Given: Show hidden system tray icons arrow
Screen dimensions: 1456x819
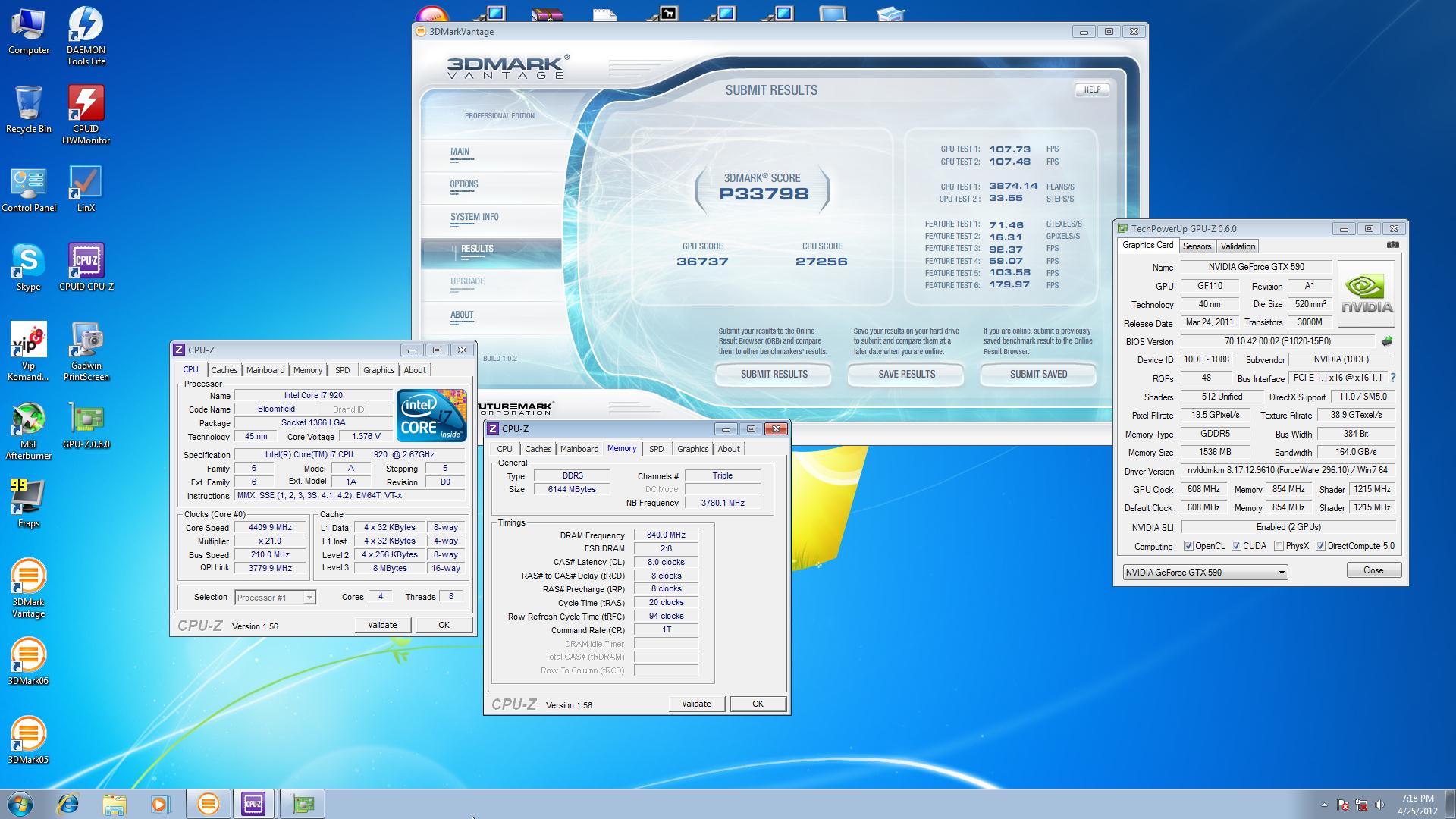Looking at the screenshot, I should pyautogui.click(x=1324, y=805).
